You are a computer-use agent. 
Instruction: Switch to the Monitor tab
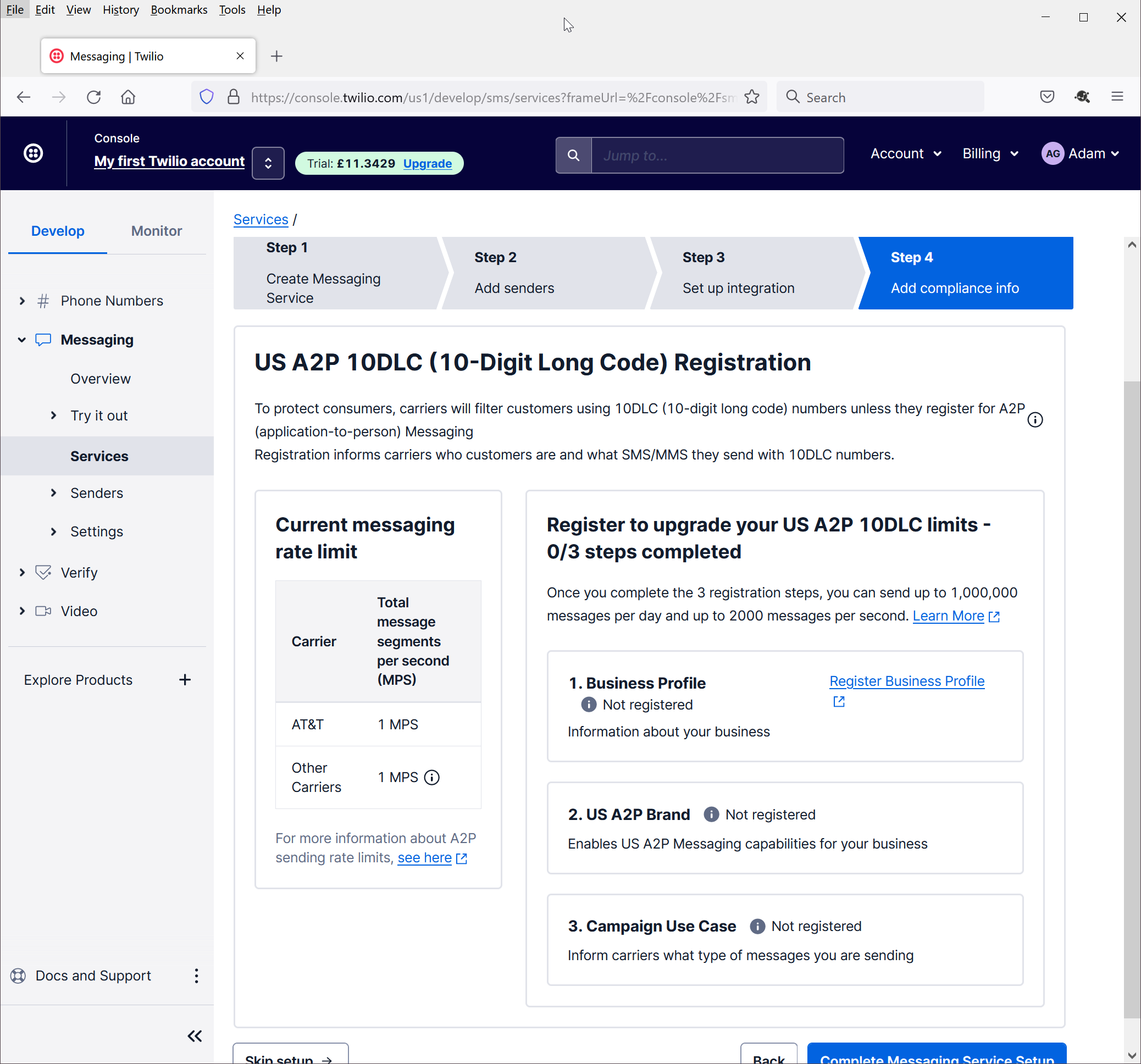tap(156, 231)
